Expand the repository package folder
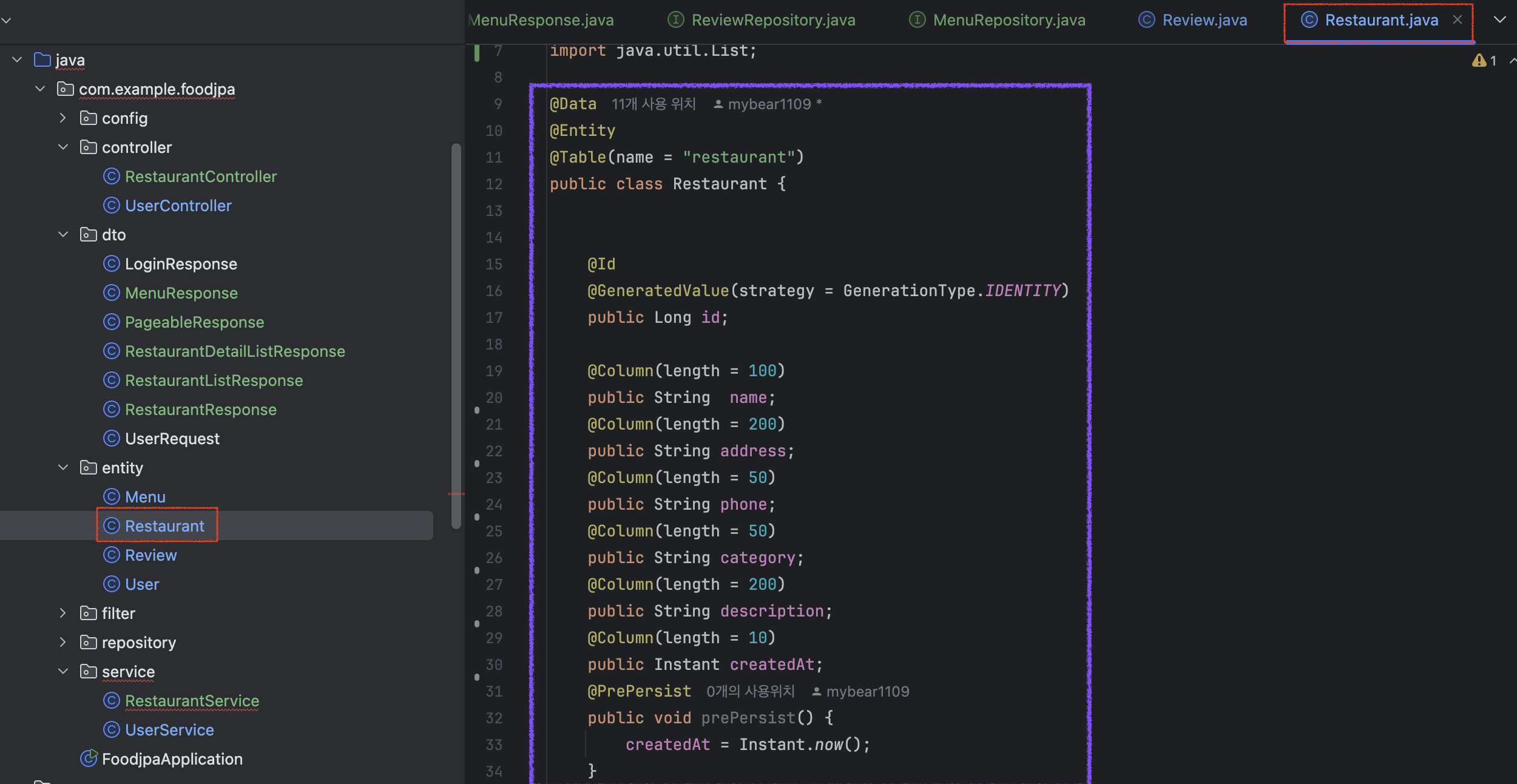This screenshot has width=1517, height=784. 63,642
